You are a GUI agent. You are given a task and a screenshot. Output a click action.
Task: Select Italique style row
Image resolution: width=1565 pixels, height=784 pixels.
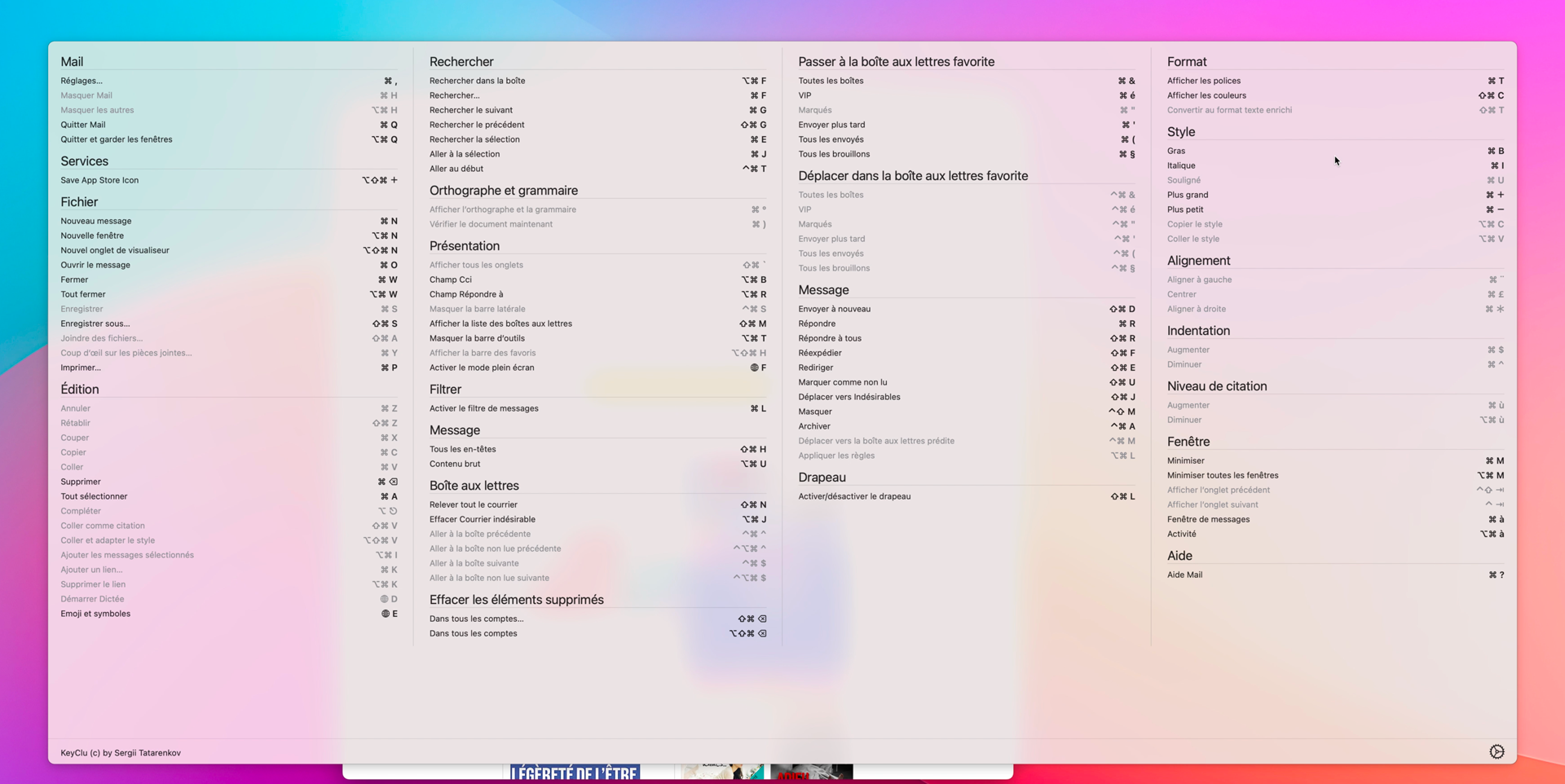click(1336, 165)
